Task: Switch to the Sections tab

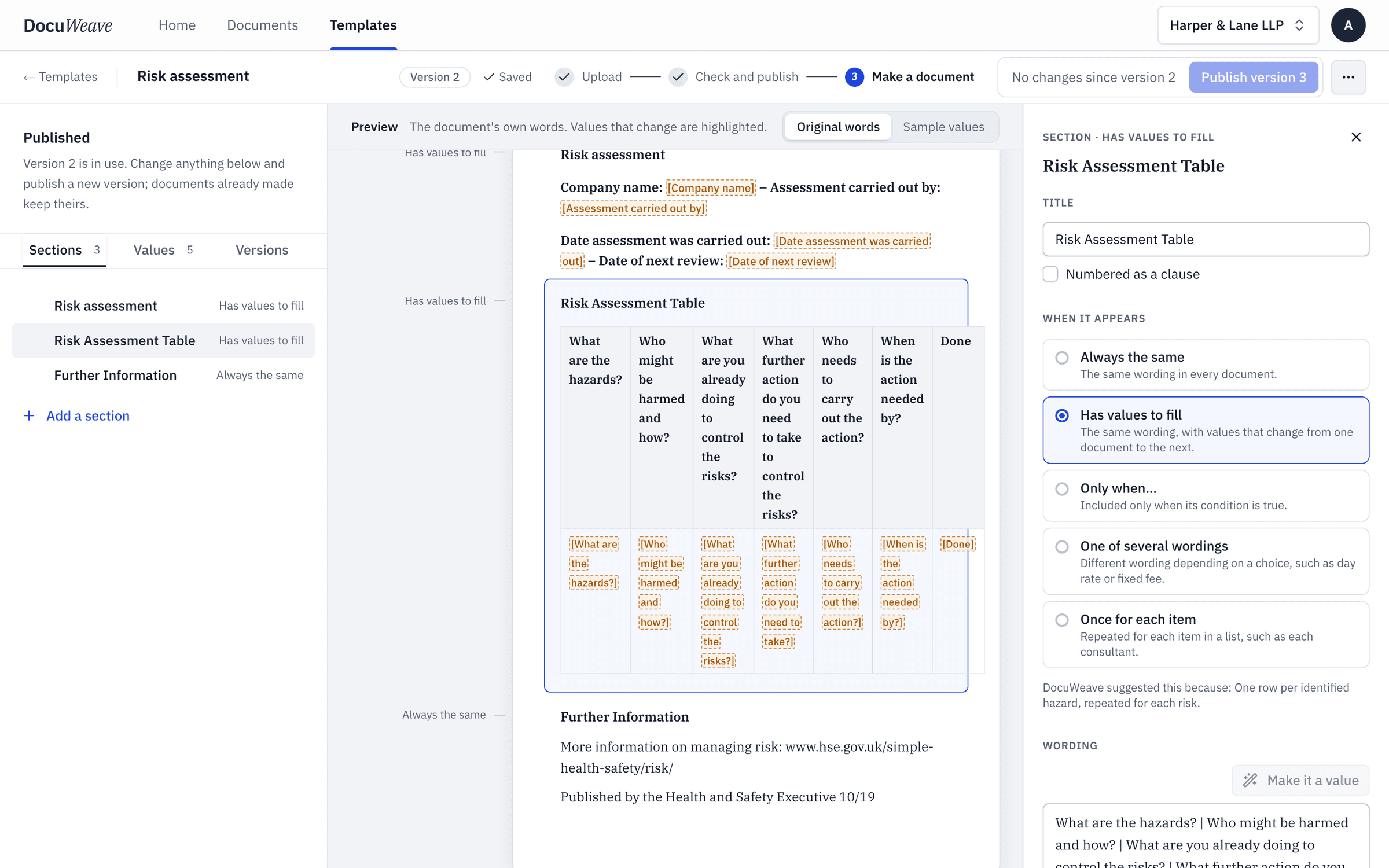Action: point(64,250)
